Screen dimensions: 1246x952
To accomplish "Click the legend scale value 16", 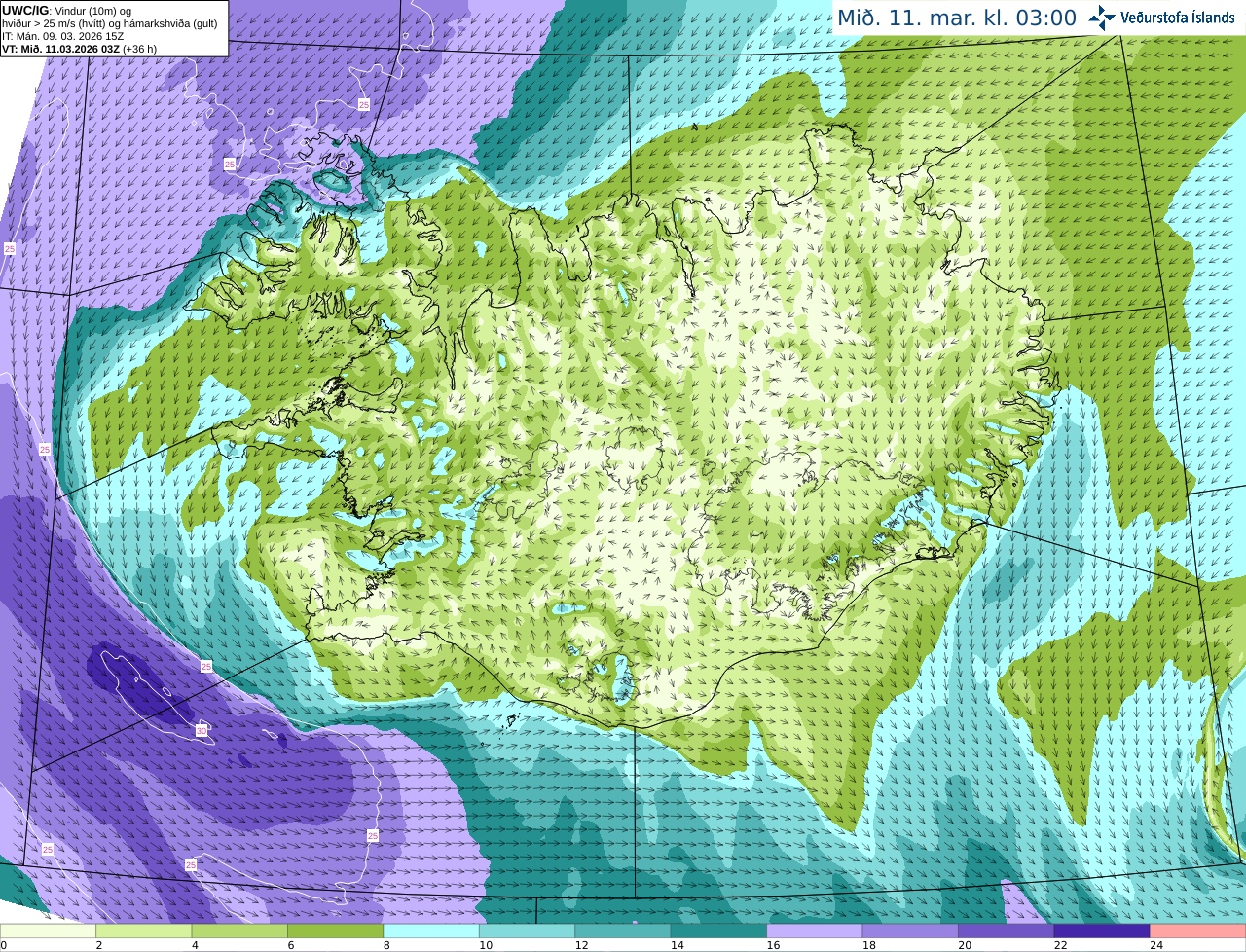I will (773, 945).
